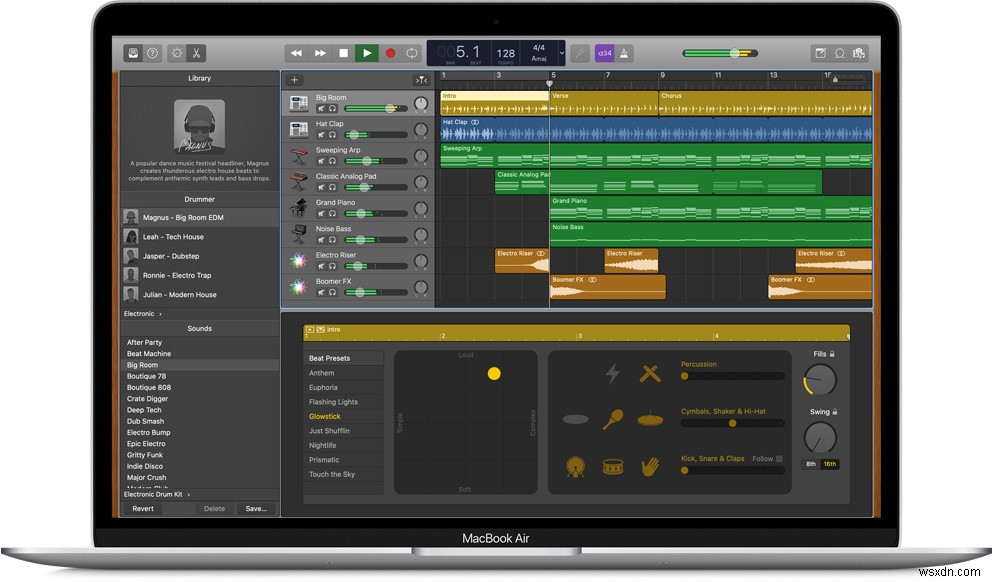Open the Library panel
This screenshot has height=582, width=992.
coord(133,53)
